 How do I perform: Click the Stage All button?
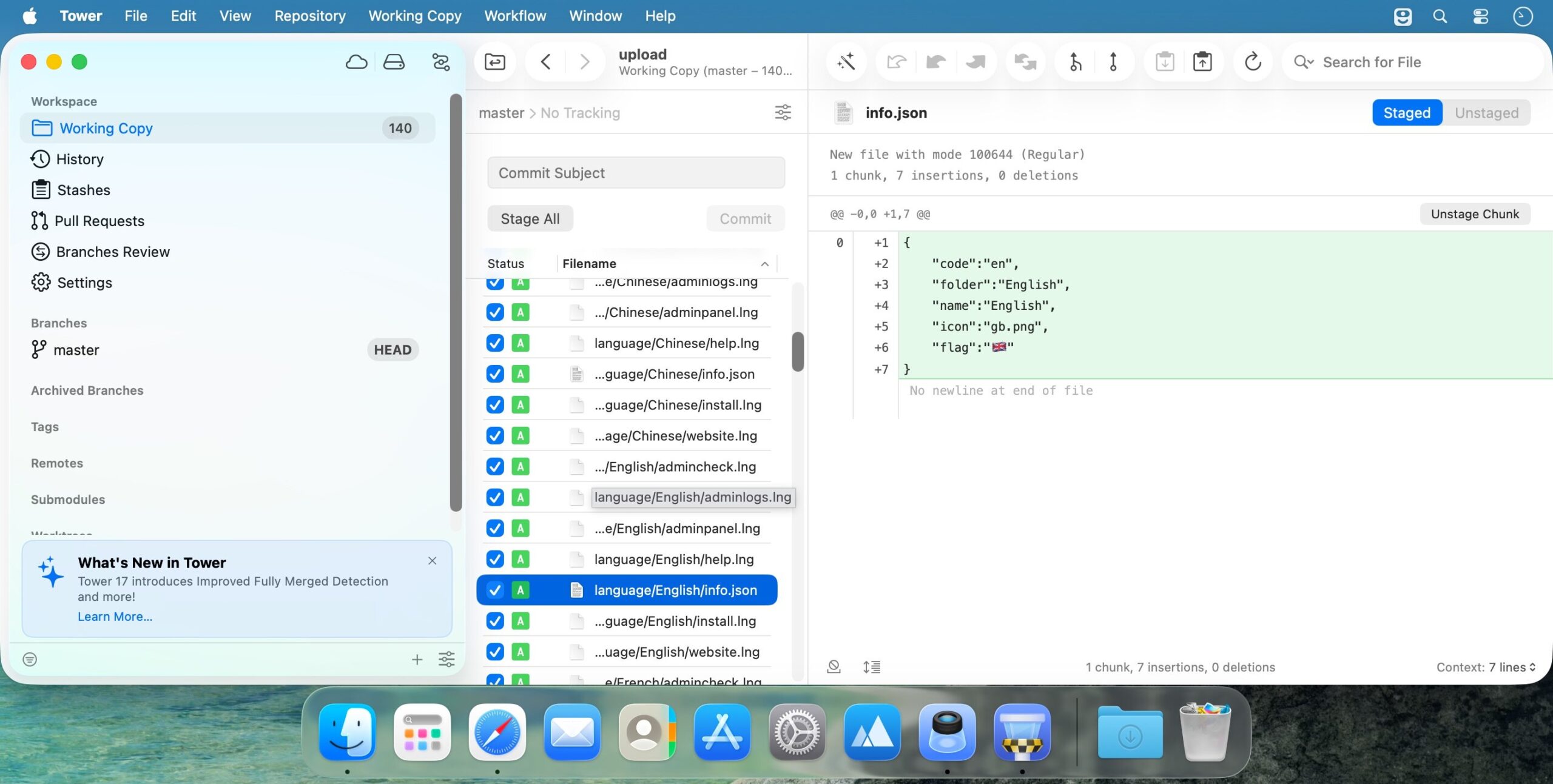click(530, 219)
